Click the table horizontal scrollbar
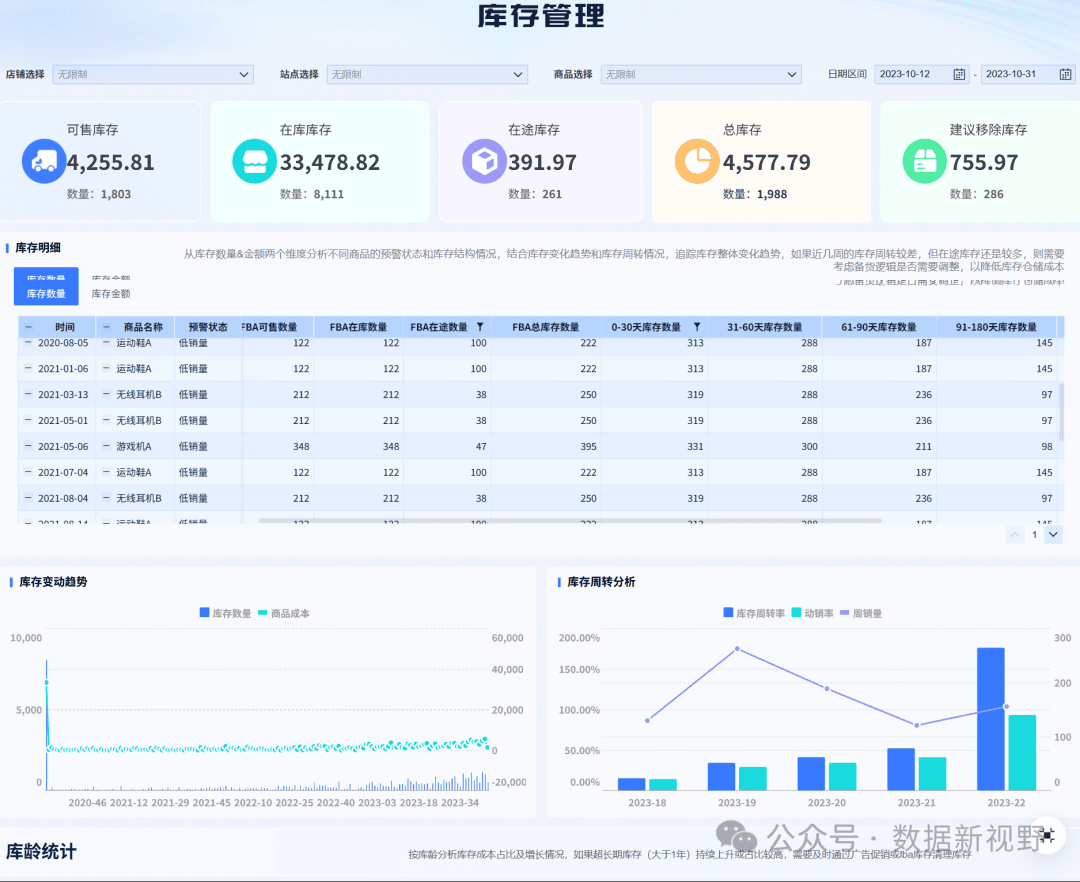The width and height of the screenshot is (1080, 882). [x=570, y=521]
